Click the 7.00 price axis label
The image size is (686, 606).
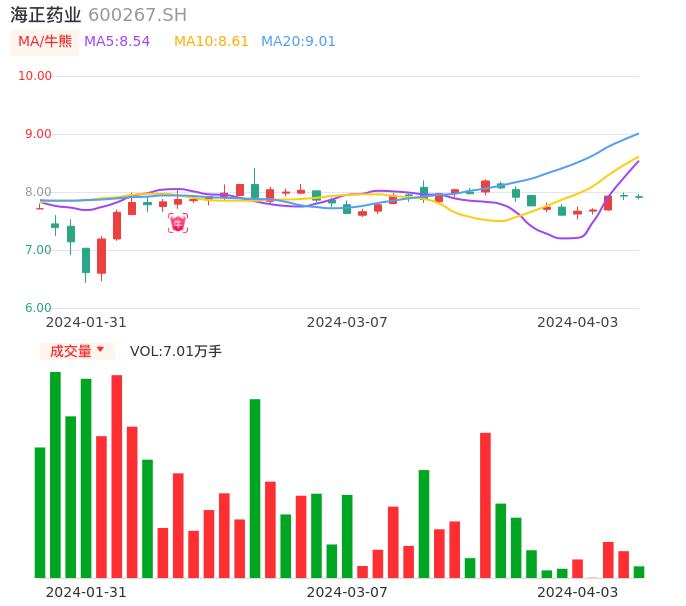click(x=38, y=250)
